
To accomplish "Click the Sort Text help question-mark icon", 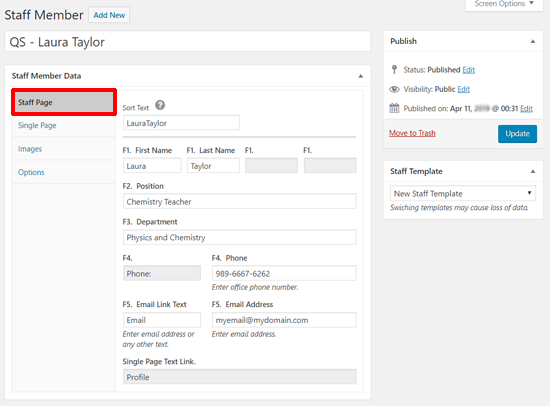I will pyautogui.click(x=160, y=105).
